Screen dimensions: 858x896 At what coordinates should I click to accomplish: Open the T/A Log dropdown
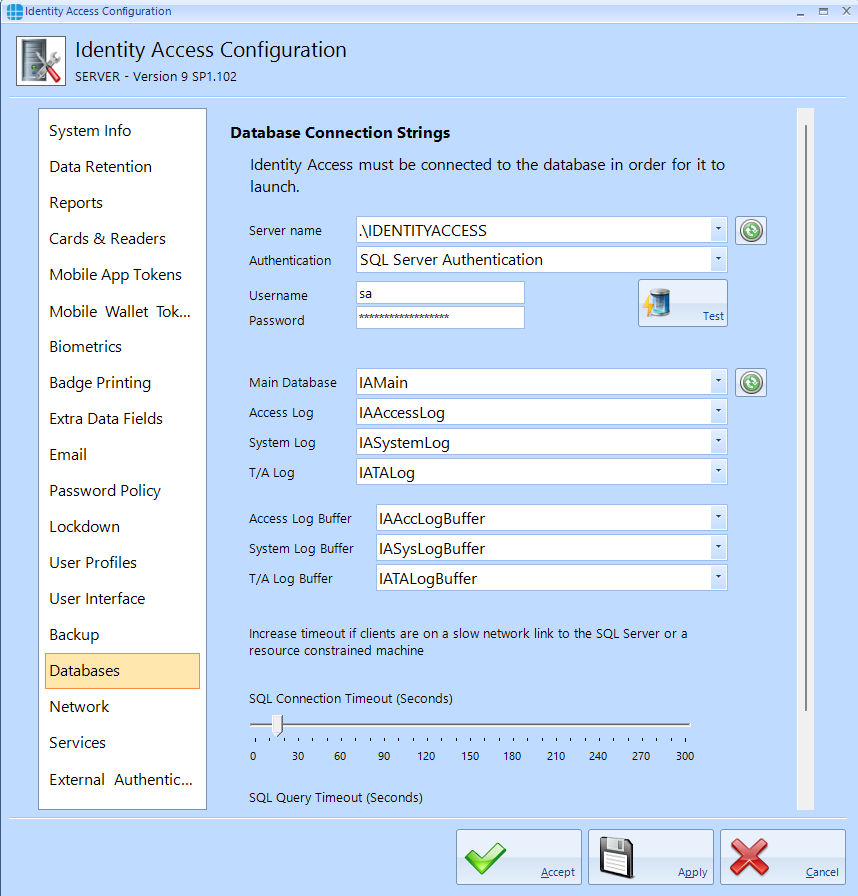click(x=719, y=471)
